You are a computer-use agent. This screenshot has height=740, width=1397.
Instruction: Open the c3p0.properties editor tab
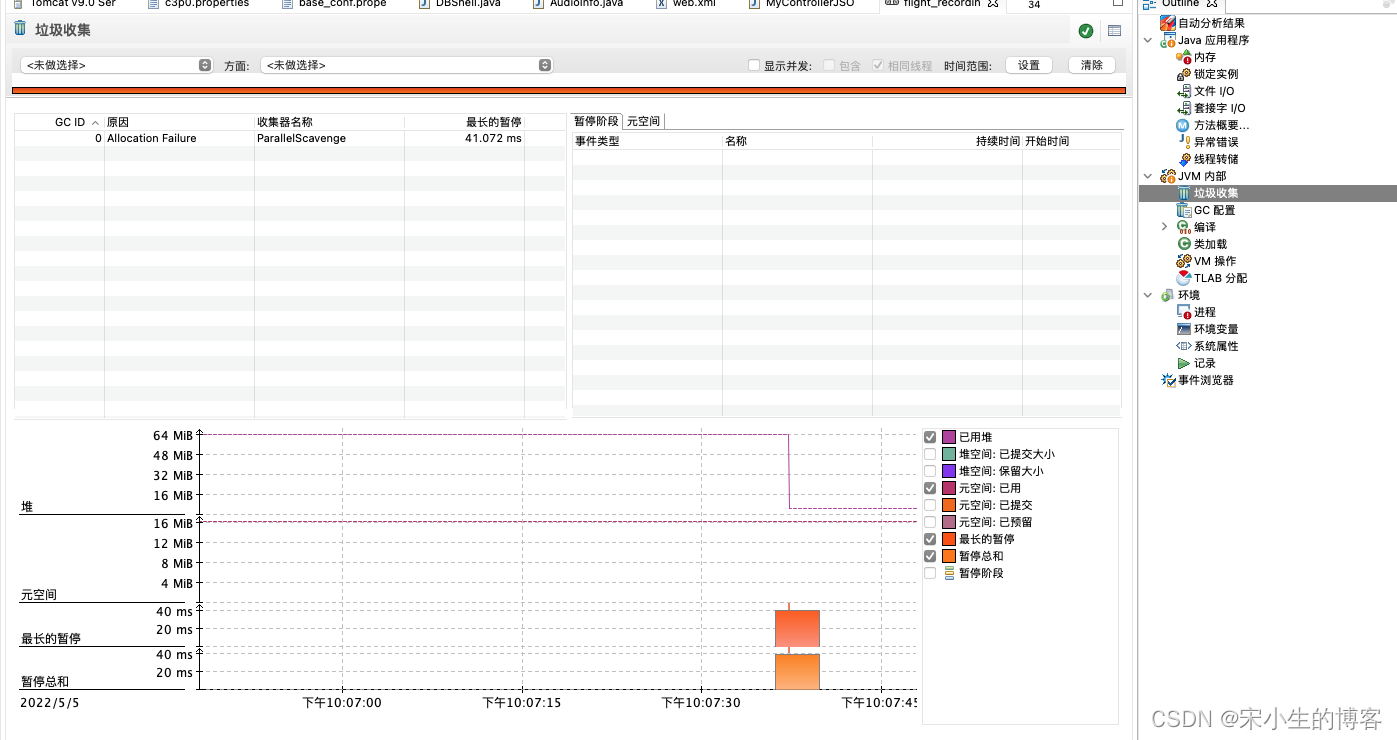coord(197,4)
